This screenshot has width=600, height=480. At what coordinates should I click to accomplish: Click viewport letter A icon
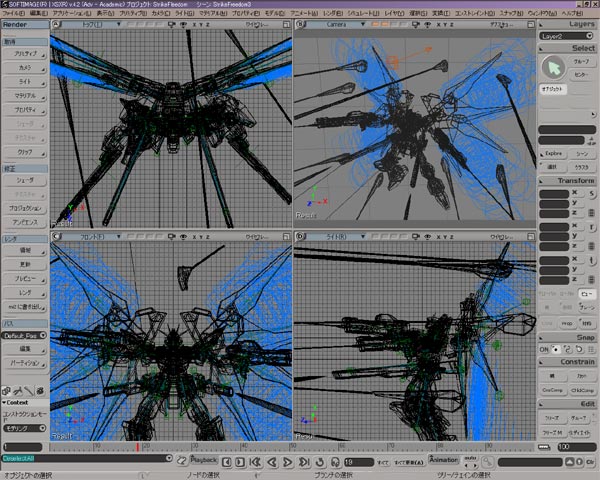[56, 24]
